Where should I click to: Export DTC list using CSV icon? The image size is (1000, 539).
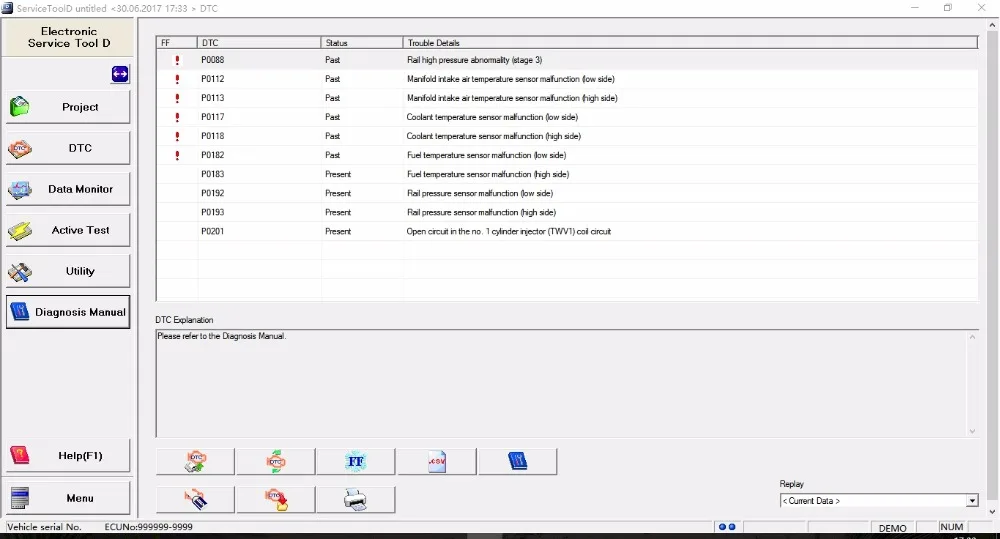[437, 461]
